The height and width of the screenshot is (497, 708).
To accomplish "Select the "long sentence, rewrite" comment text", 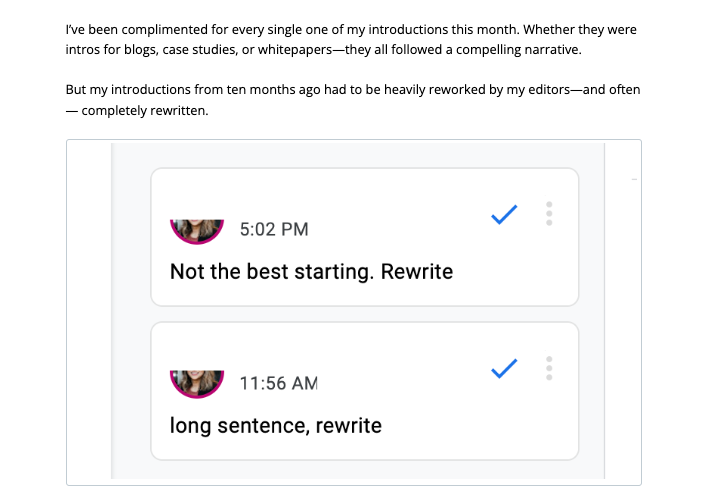I will point(276,425).
